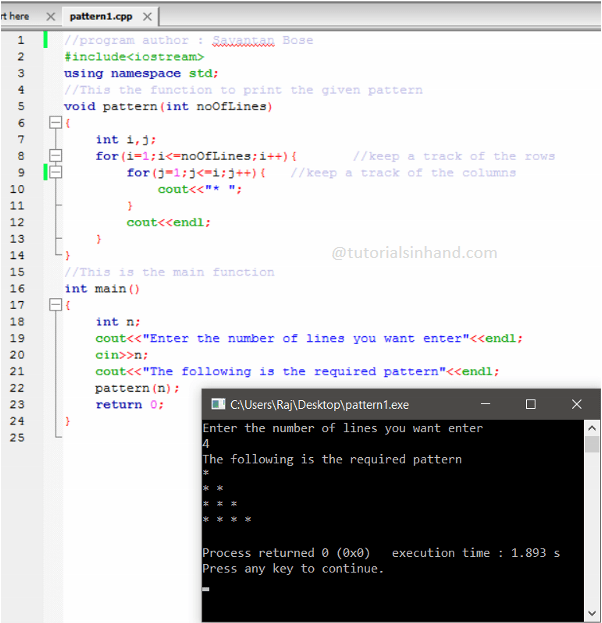Click line number 22 in the gutter

tap(17, 388)
